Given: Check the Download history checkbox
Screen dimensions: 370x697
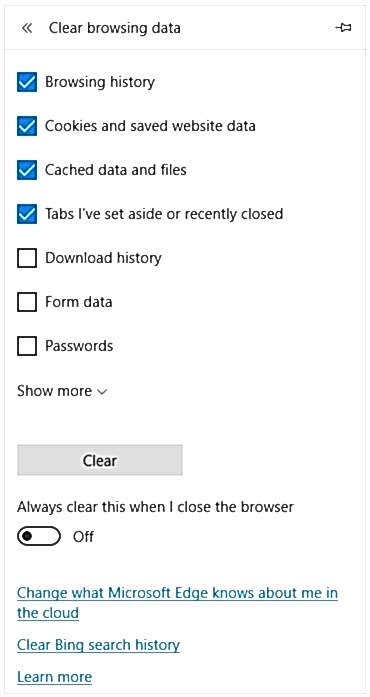Looking at the screenshot, I should point(27,258).
